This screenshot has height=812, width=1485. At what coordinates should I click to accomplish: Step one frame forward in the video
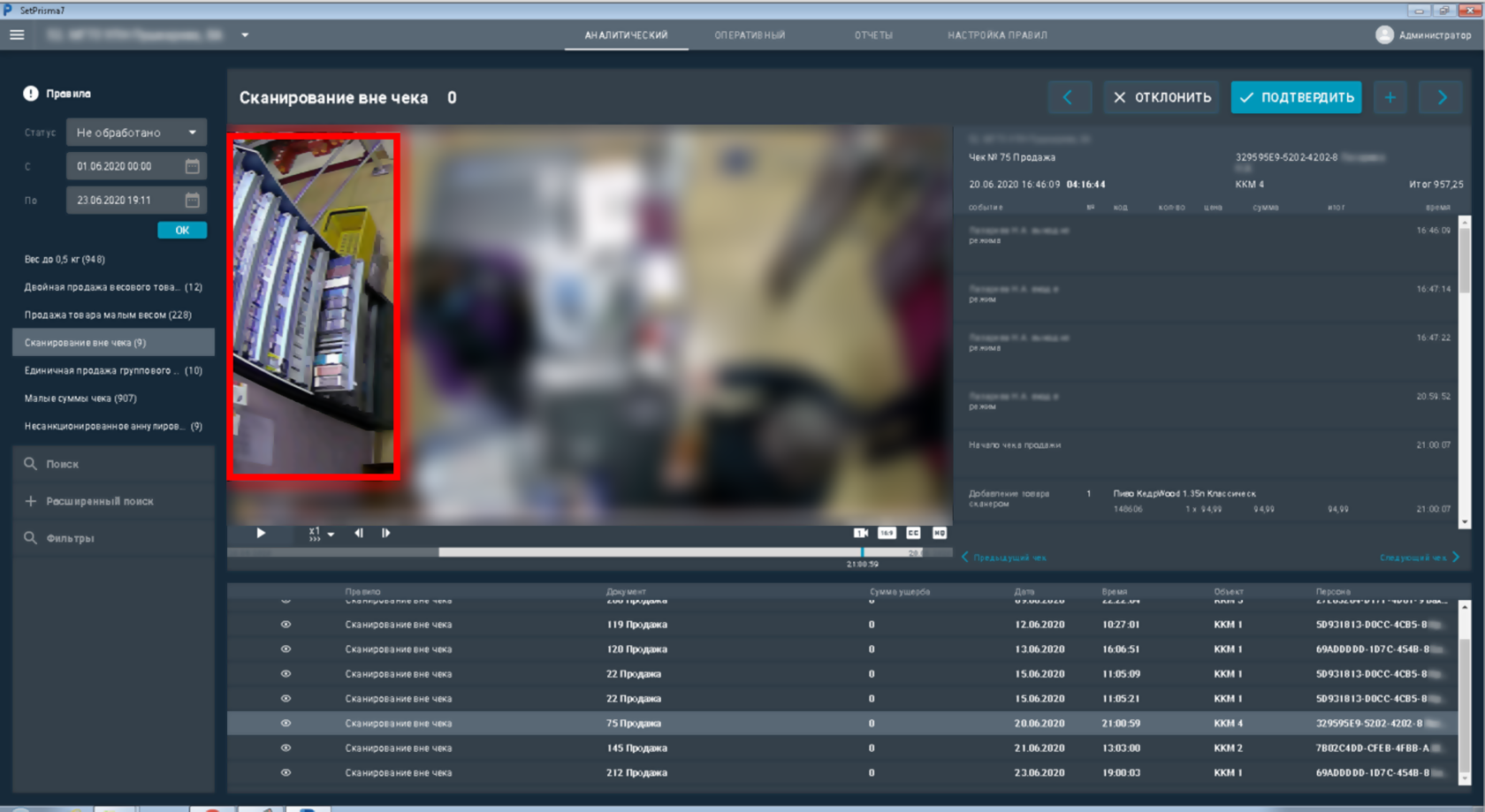tap(385, 533)
